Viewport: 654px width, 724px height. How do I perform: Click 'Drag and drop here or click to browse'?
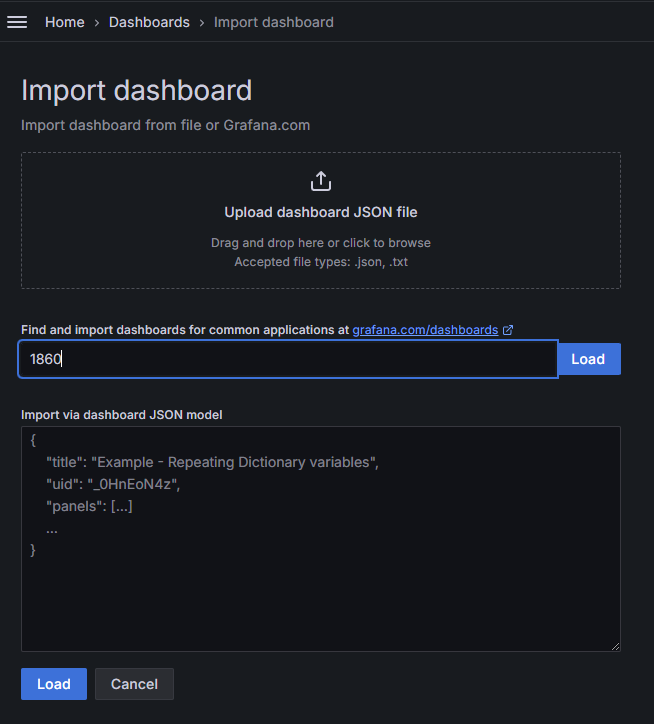pos(321,243)
